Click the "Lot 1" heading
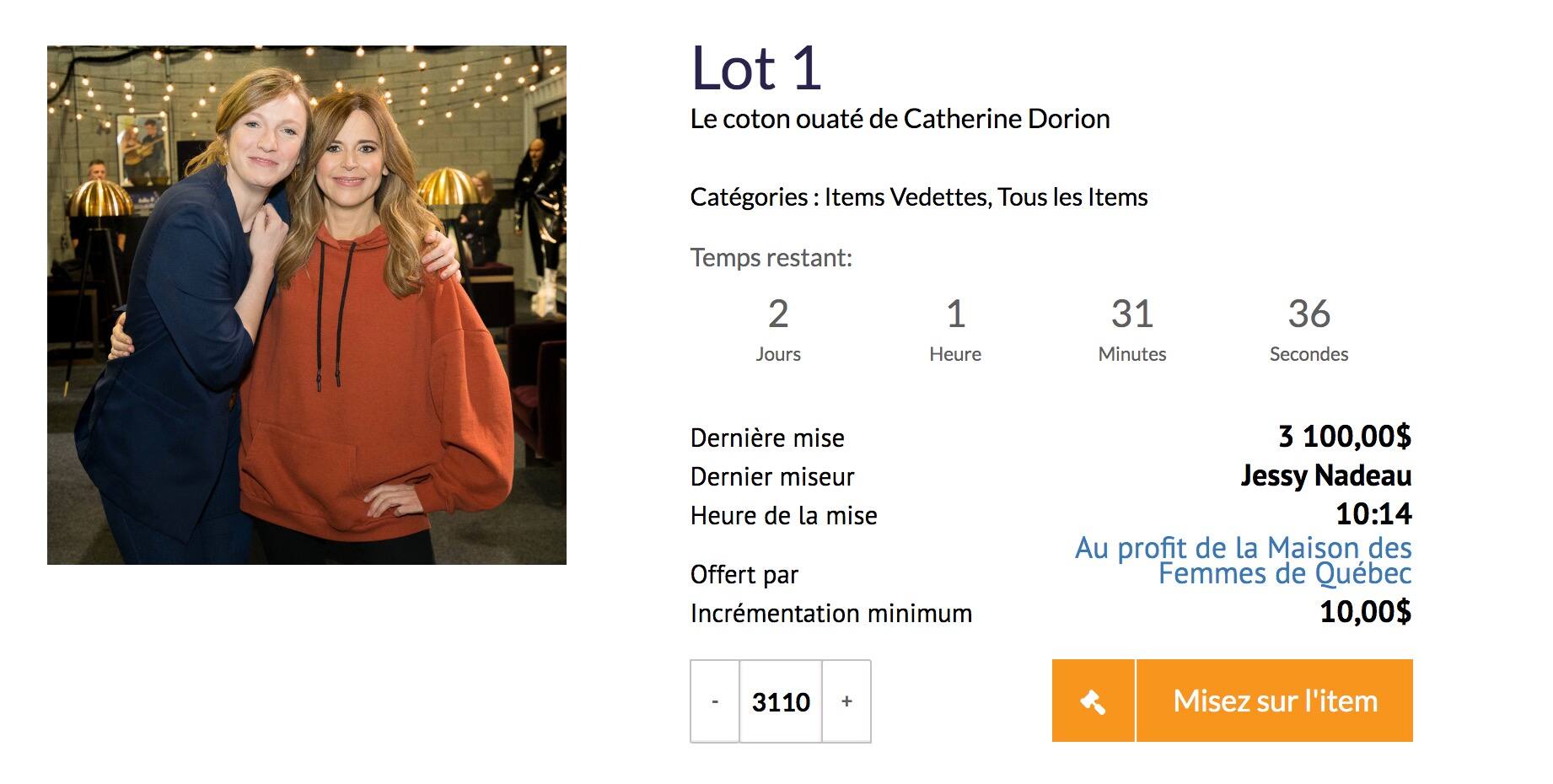Viewport: 1553px width, 784px height. click(x=755, y=68)
